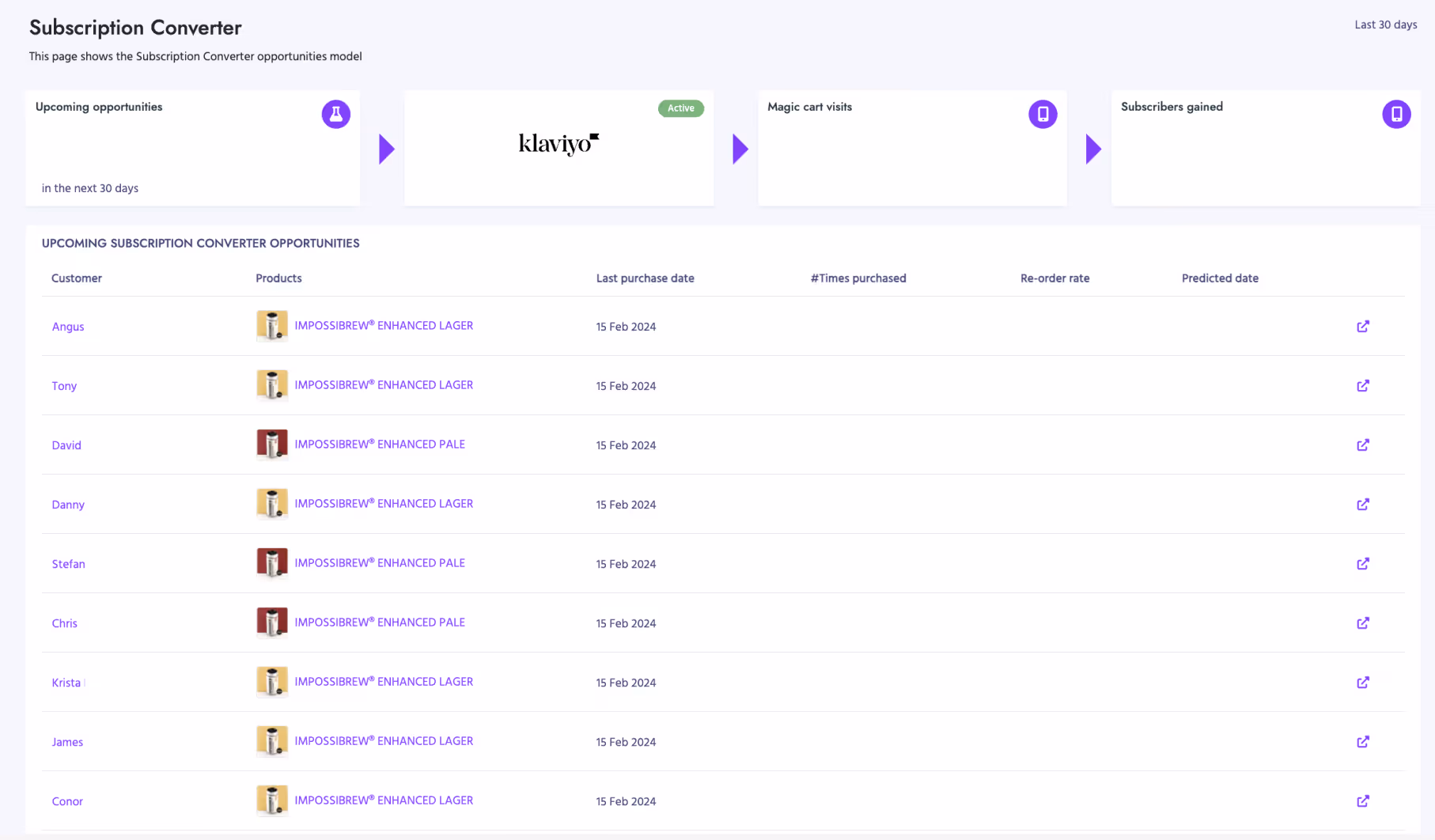
Task: Open Enhanced Pale product link in Chris row
Action: tap(380, 622)
